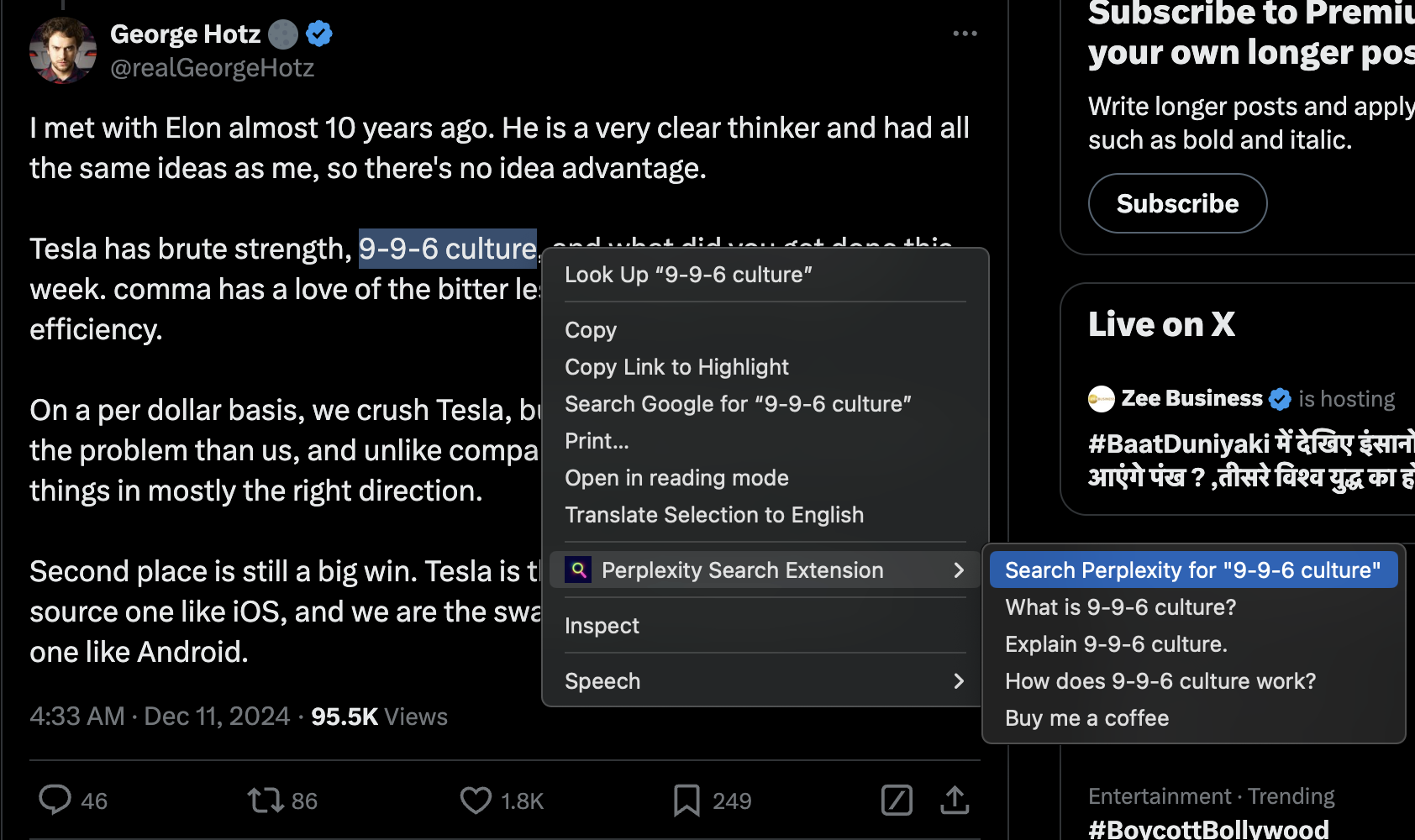This screenshot has height=840, width=1415.
Task: Open the three-dot post options
Action: point(965,34)
